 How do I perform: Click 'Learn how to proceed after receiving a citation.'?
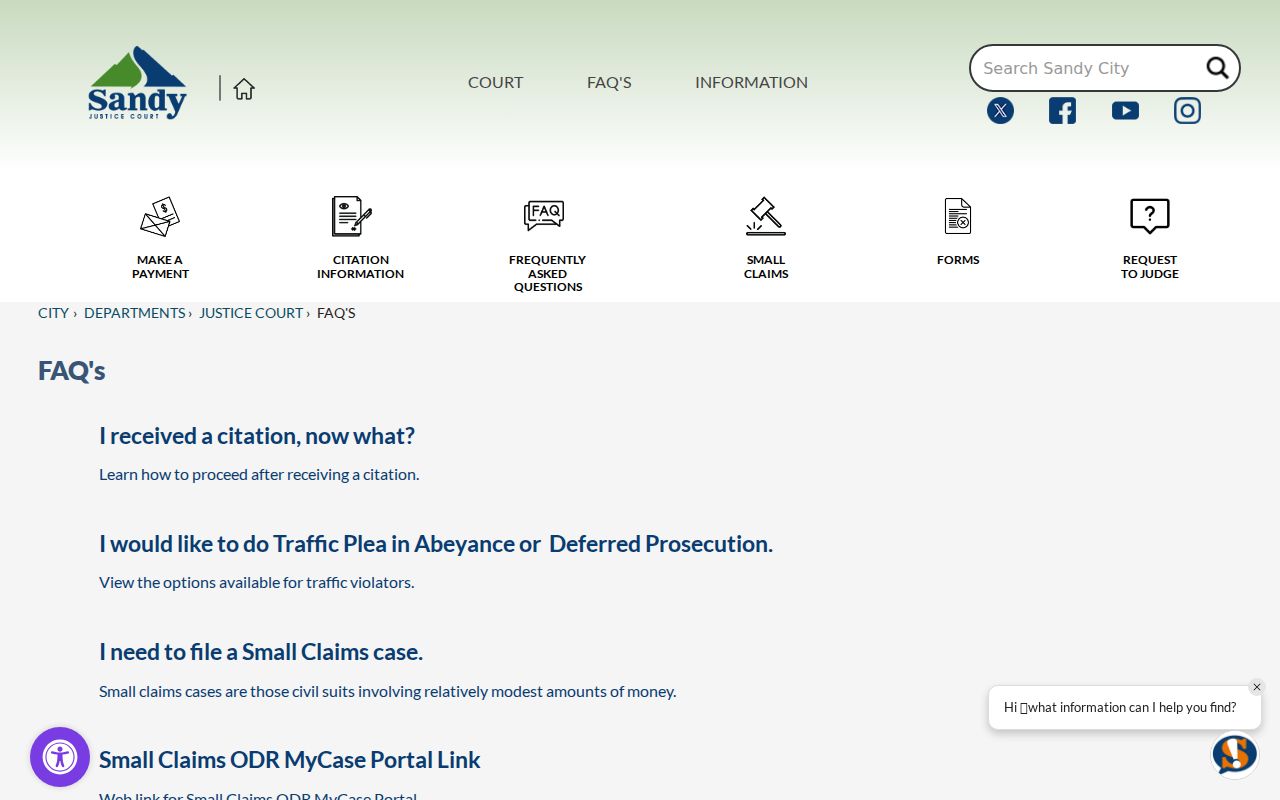point(259,474)
